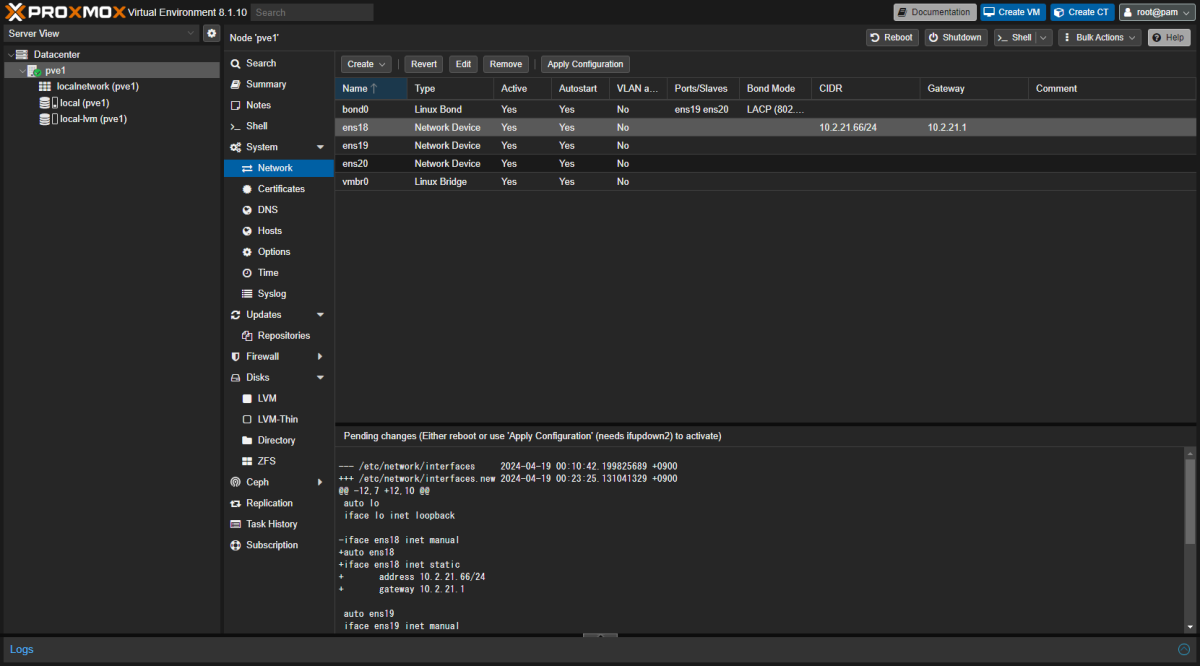The height and width of the screenshot is (666, 1200).
Task: Click the Proxmox logo
Action: point(64,12)
